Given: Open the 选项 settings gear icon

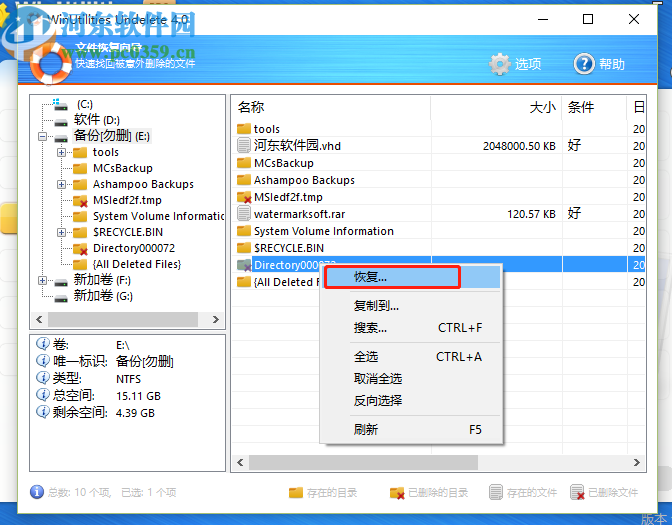Looking at the screenshot, I should pyautogui.click(x=500, y=64).
